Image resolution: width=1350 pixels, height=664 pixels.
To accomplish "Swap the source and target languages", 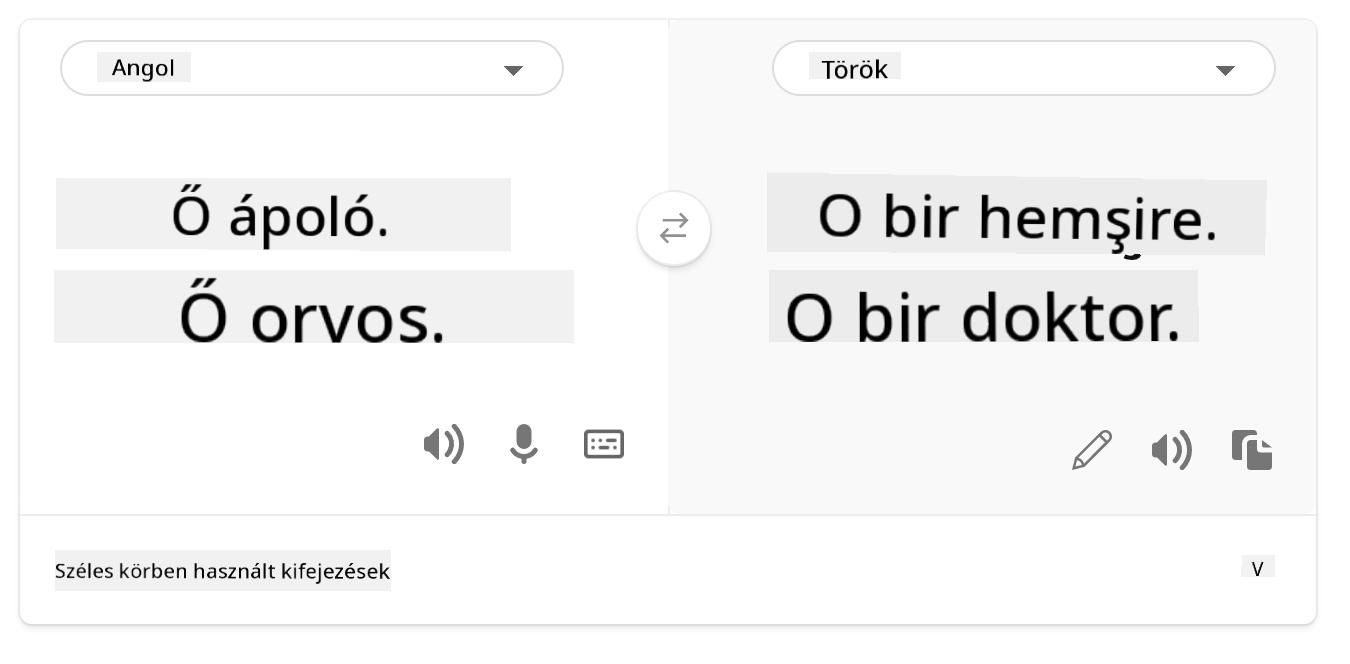I will coord(674,229).
